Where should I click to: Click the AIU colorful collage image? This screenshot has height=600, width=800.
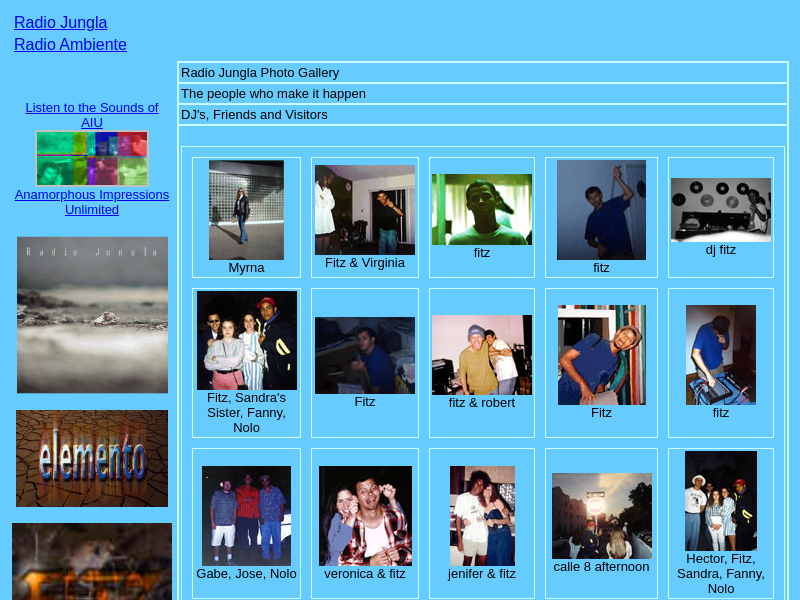coord(92,158)
